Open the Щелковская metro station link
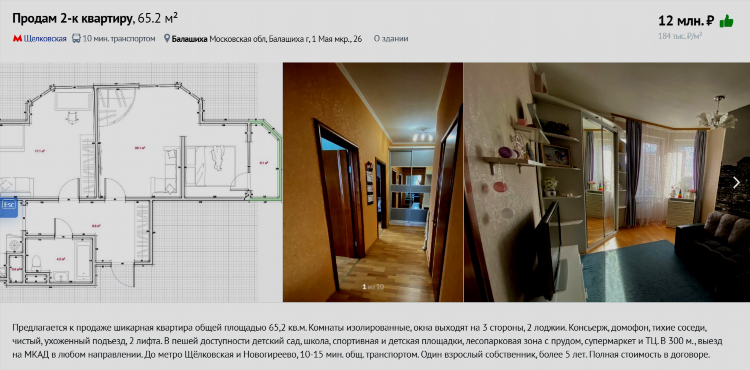This screenshot has height=370, width=750. [45, 39]
